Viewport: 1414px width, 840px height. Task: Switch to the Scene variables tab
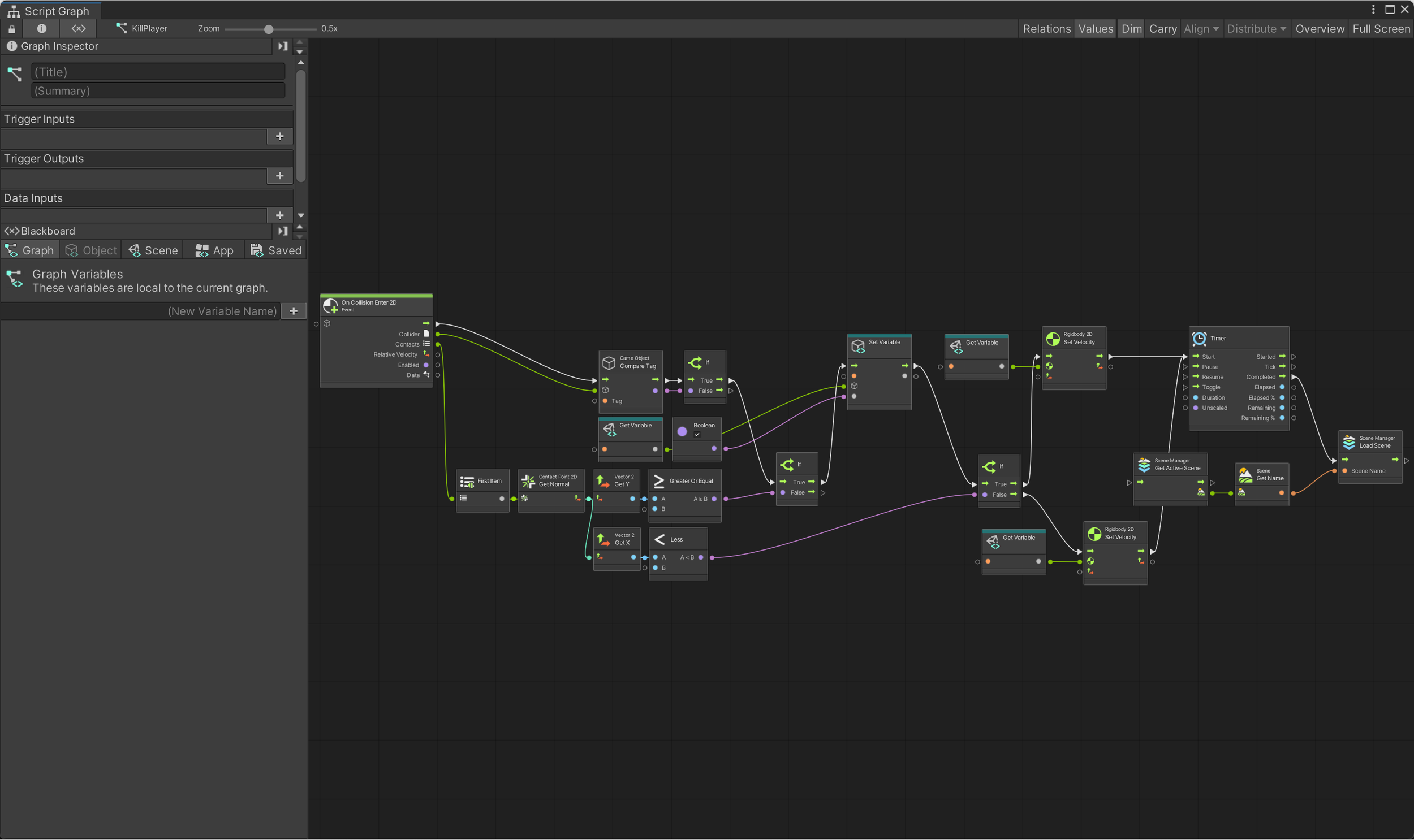point(153,250)
